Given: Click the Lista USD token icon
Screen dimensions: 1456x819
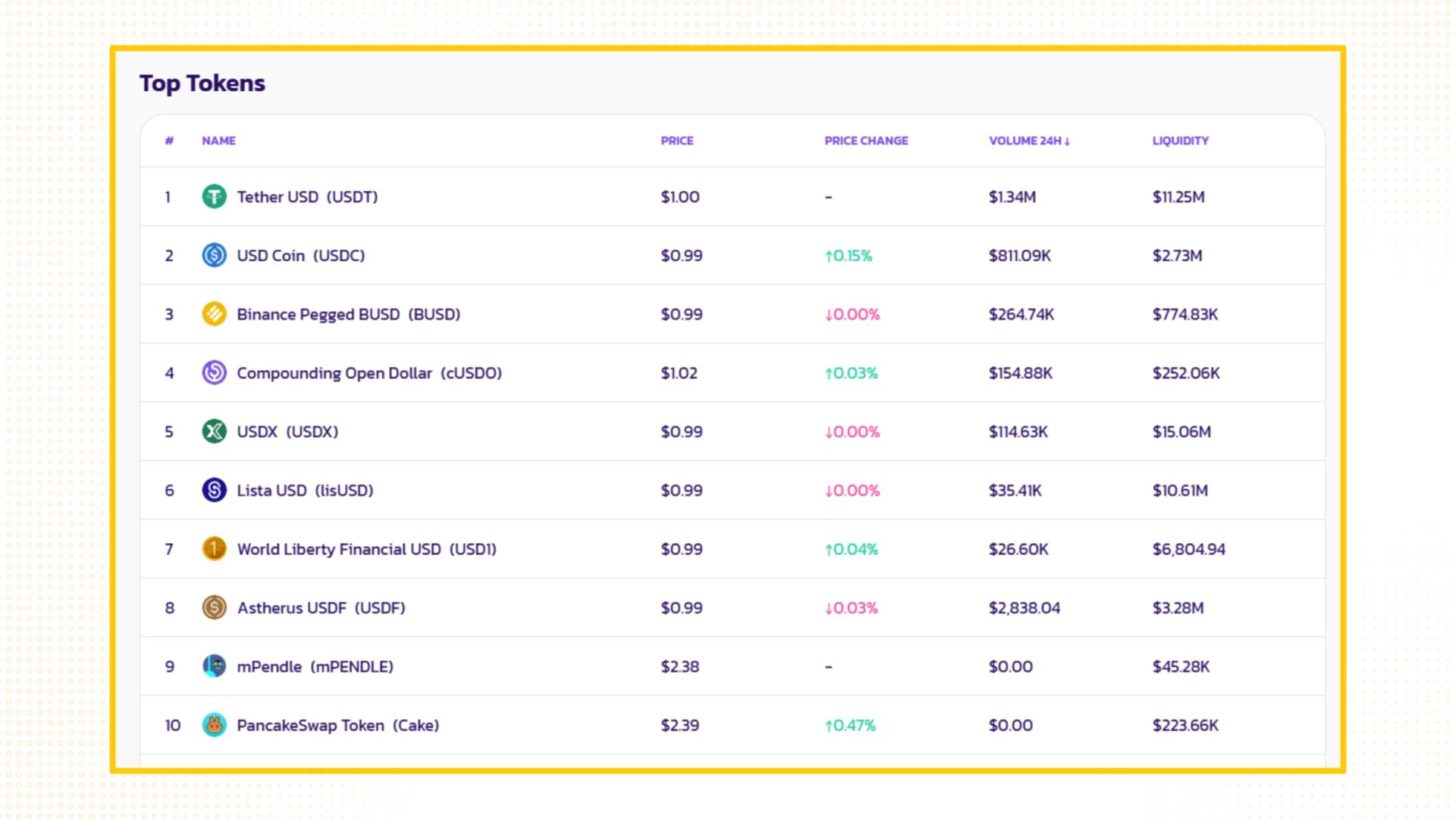Looking at the screenshot, I should pos(214,491).
